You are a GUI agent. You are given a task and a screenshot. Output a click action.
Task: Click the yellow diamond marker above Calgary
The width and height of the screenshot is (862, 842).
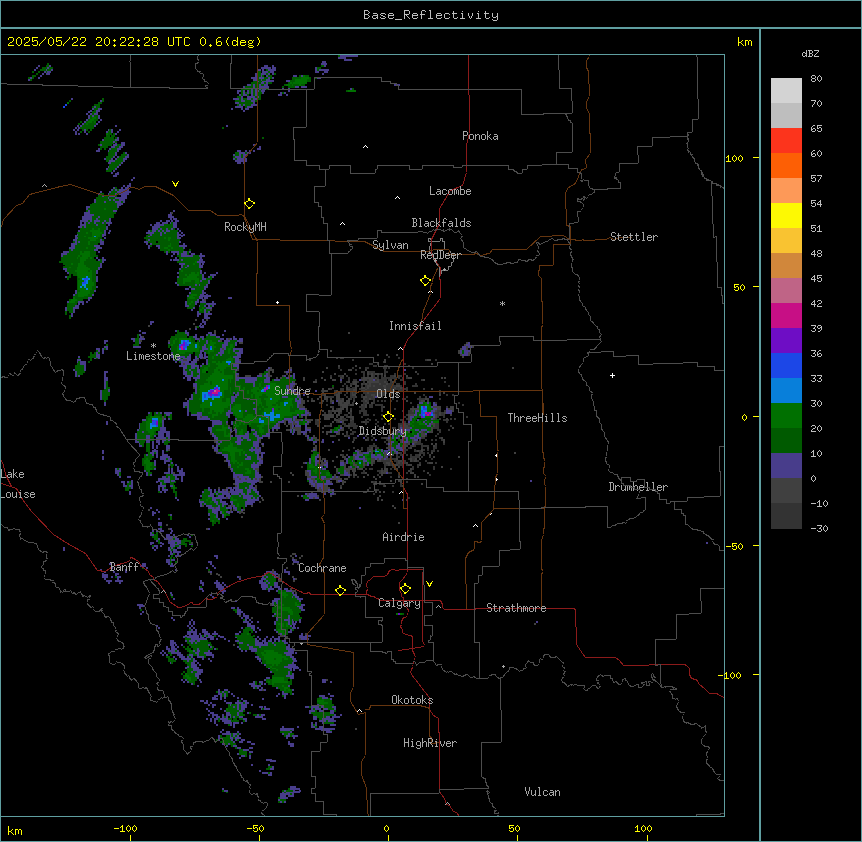click(405, 589)
